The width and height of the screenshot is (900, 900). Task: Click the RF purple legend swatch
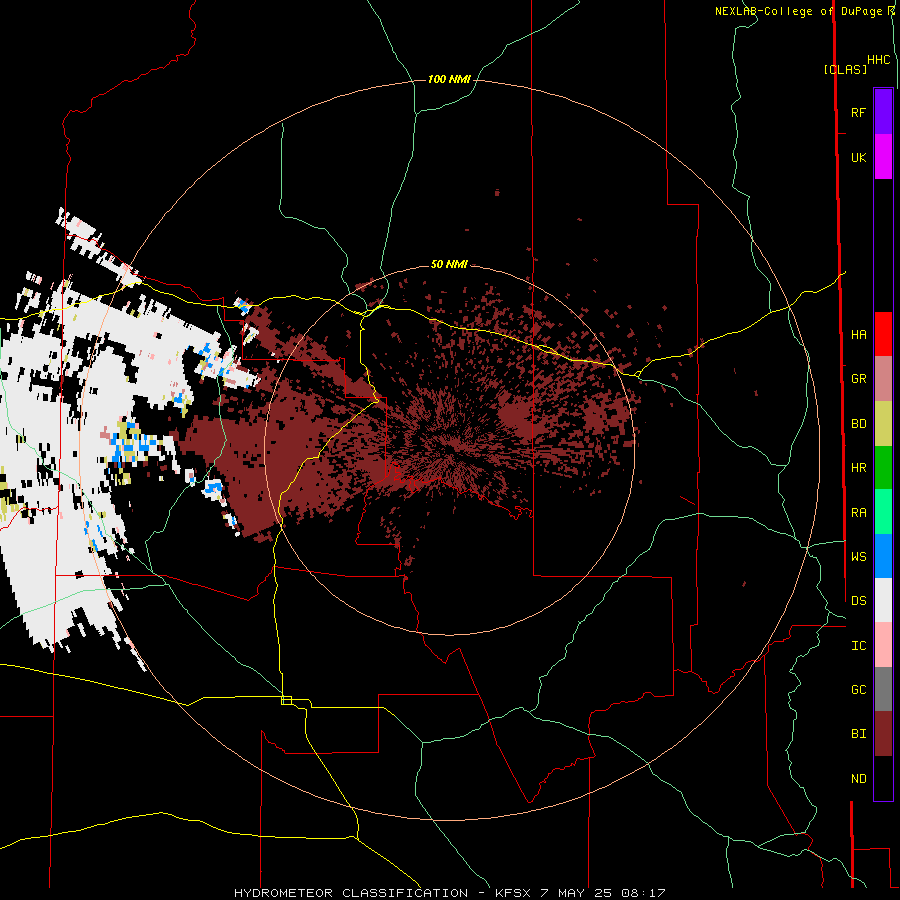tap(883, 112)
